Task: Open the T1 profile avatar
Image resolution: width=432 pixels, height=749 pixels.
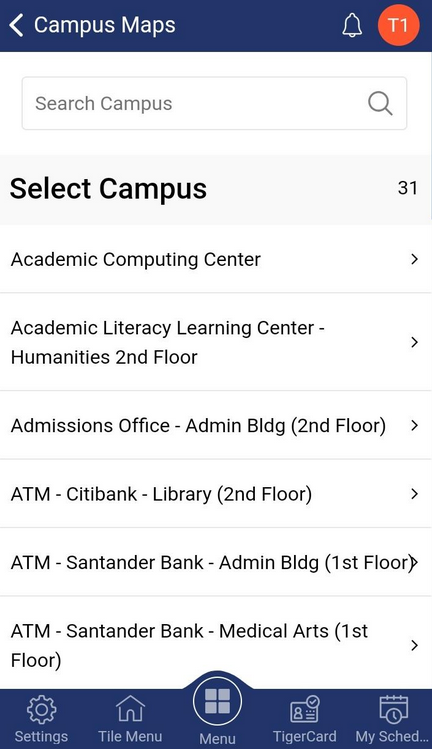Action: [399, 25]
